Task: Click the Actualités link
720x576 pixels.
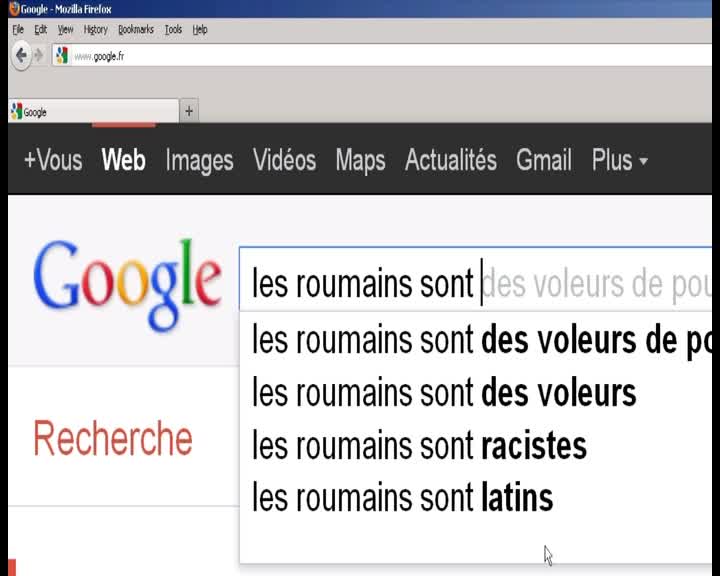Action: pyautogui.click(x=450, y=160)
